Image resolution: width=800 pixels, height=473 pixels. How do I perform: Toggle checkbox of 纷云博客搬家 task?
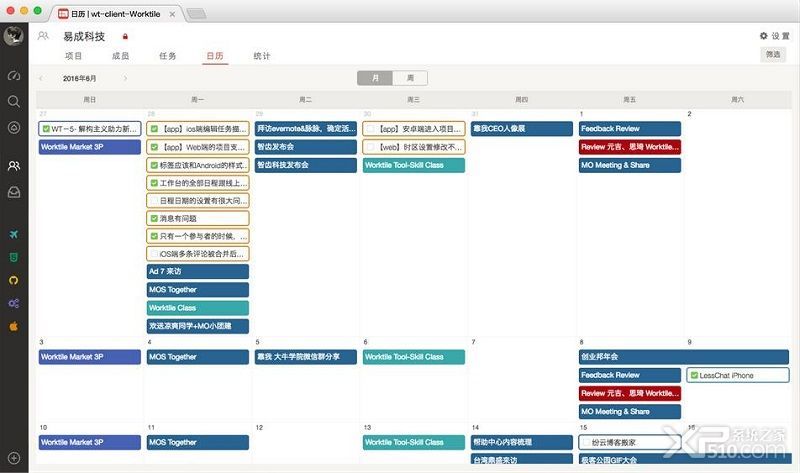tap(586, 442)
